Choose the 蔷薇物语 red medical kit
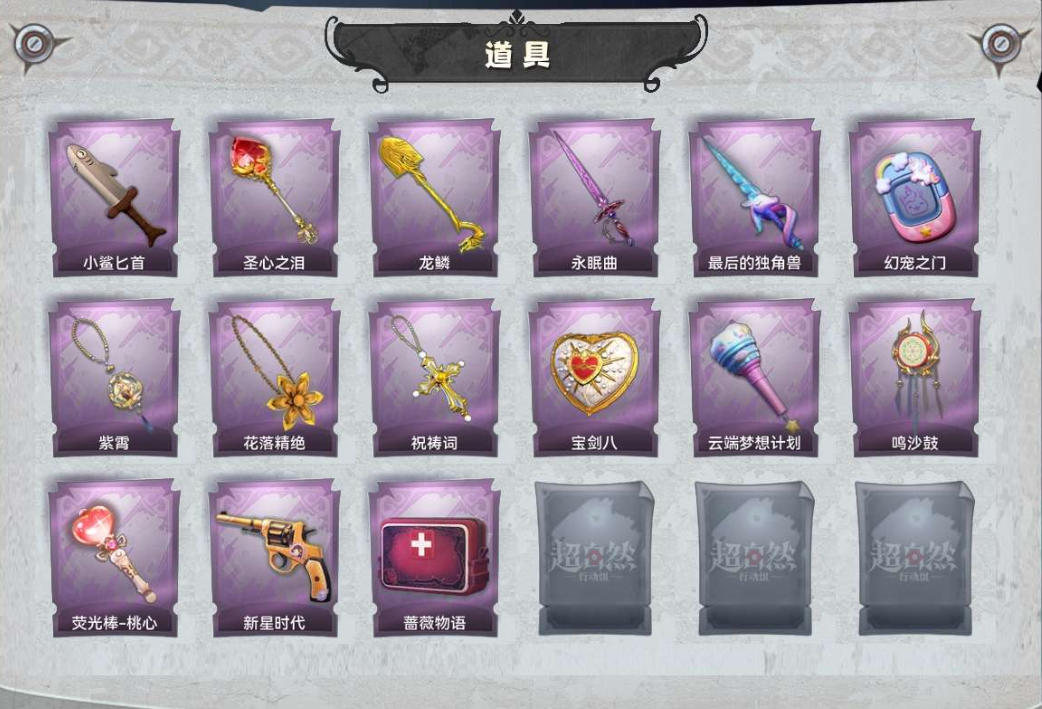This screenshot has width=1042, height=709. 434,557
